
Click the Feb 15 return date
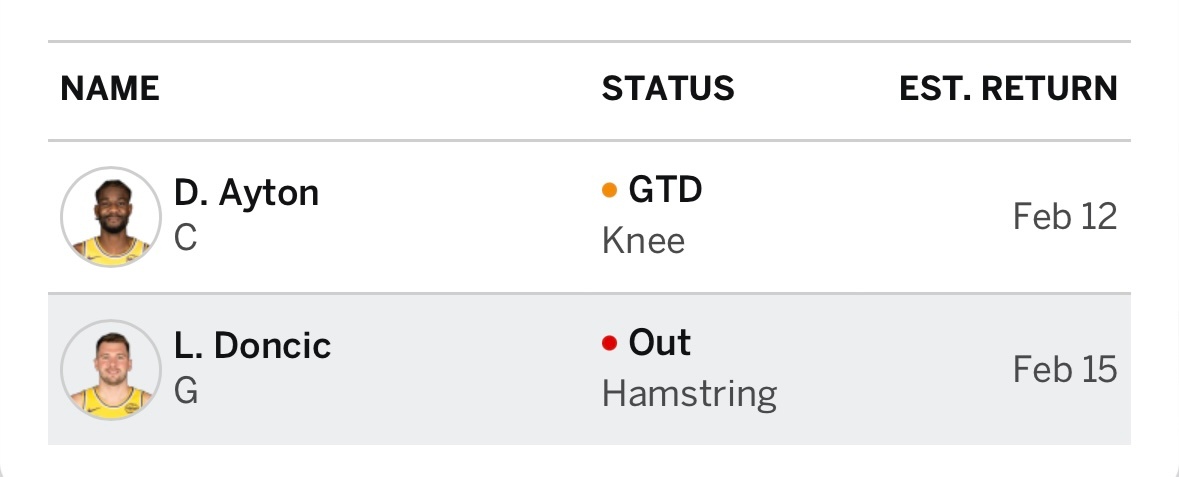point(1064,370)
